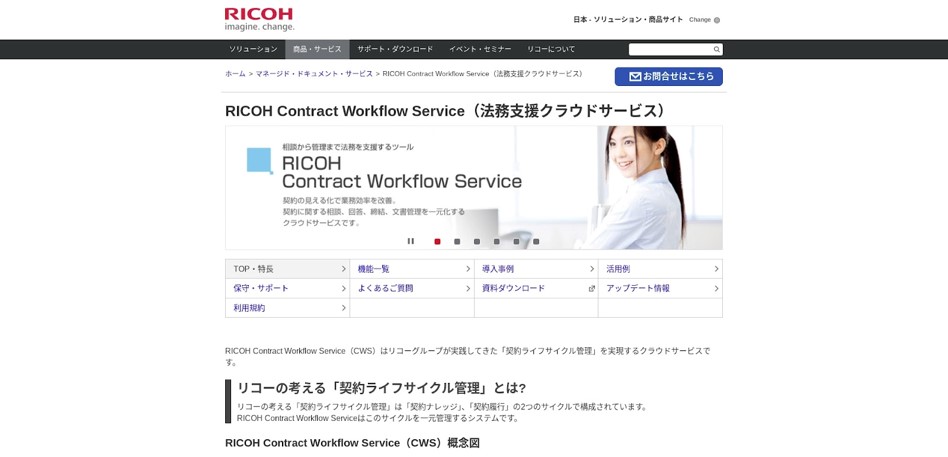Click the chevron next to 機能一覧

468,269
